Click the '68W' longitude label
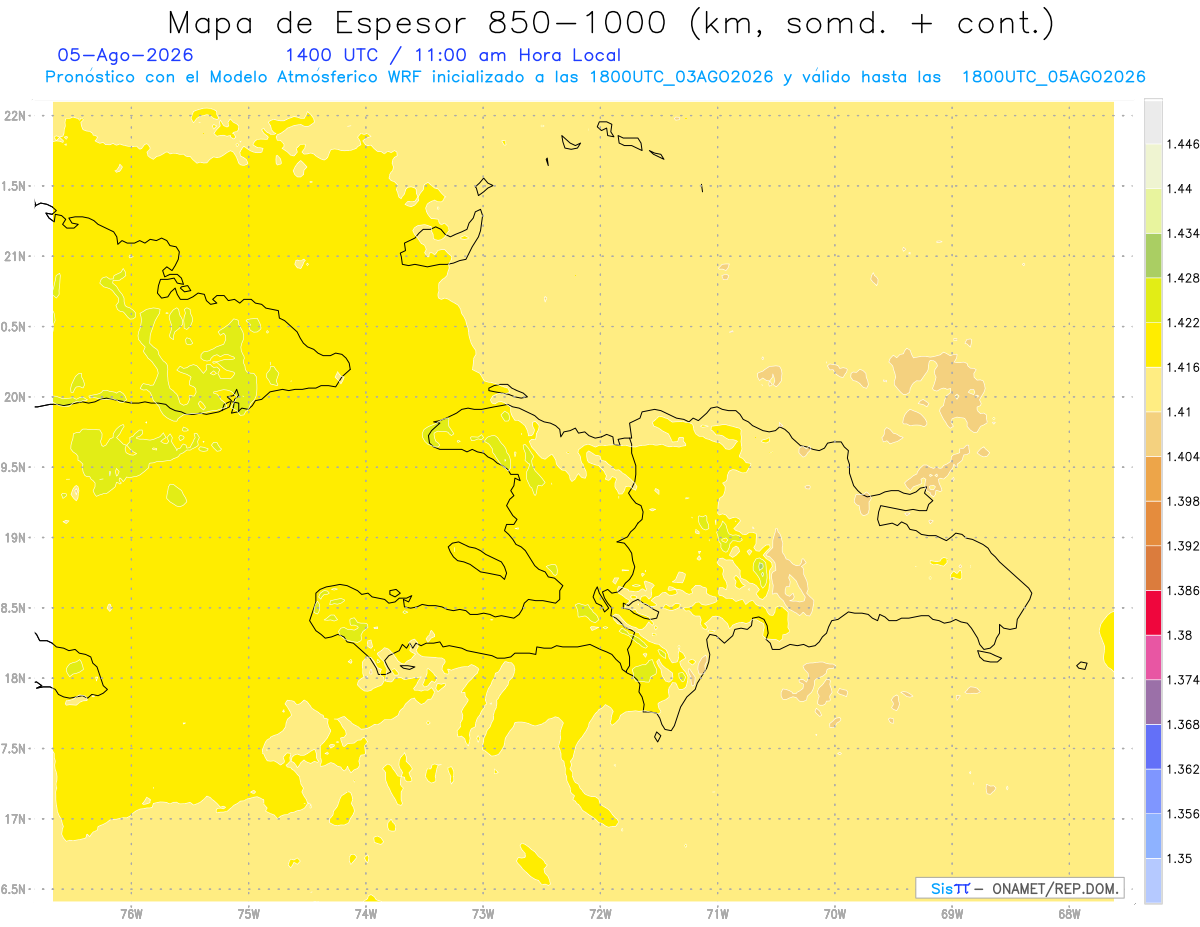This screenshot has width=1200, height=927. [1069, 914]
